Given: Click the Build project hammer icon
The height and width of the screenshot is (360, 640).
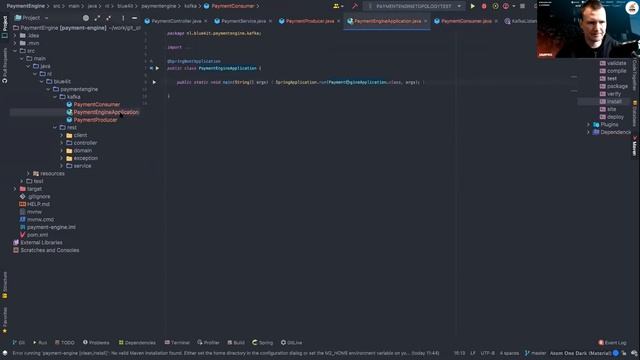Looking at the screenshot, I should (354, 6).
